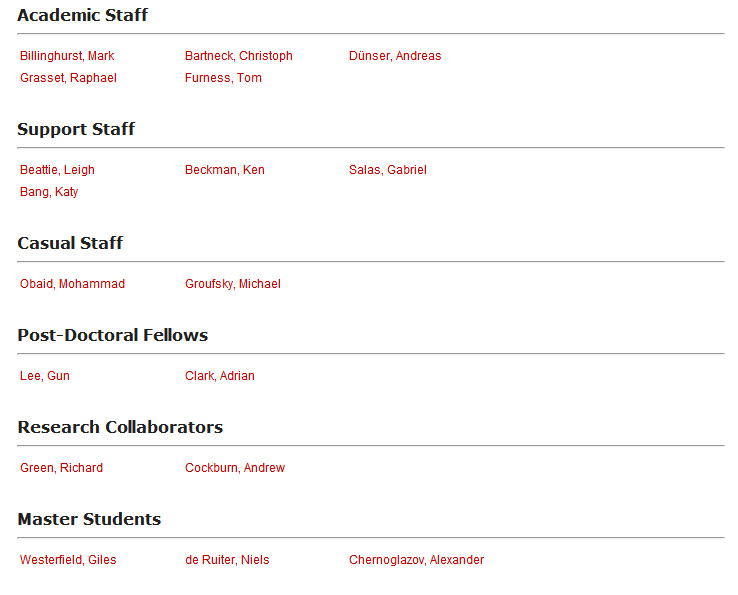Click the Clark, Adrian link
This screenshot has height=595, width=738.
[219, 376]
